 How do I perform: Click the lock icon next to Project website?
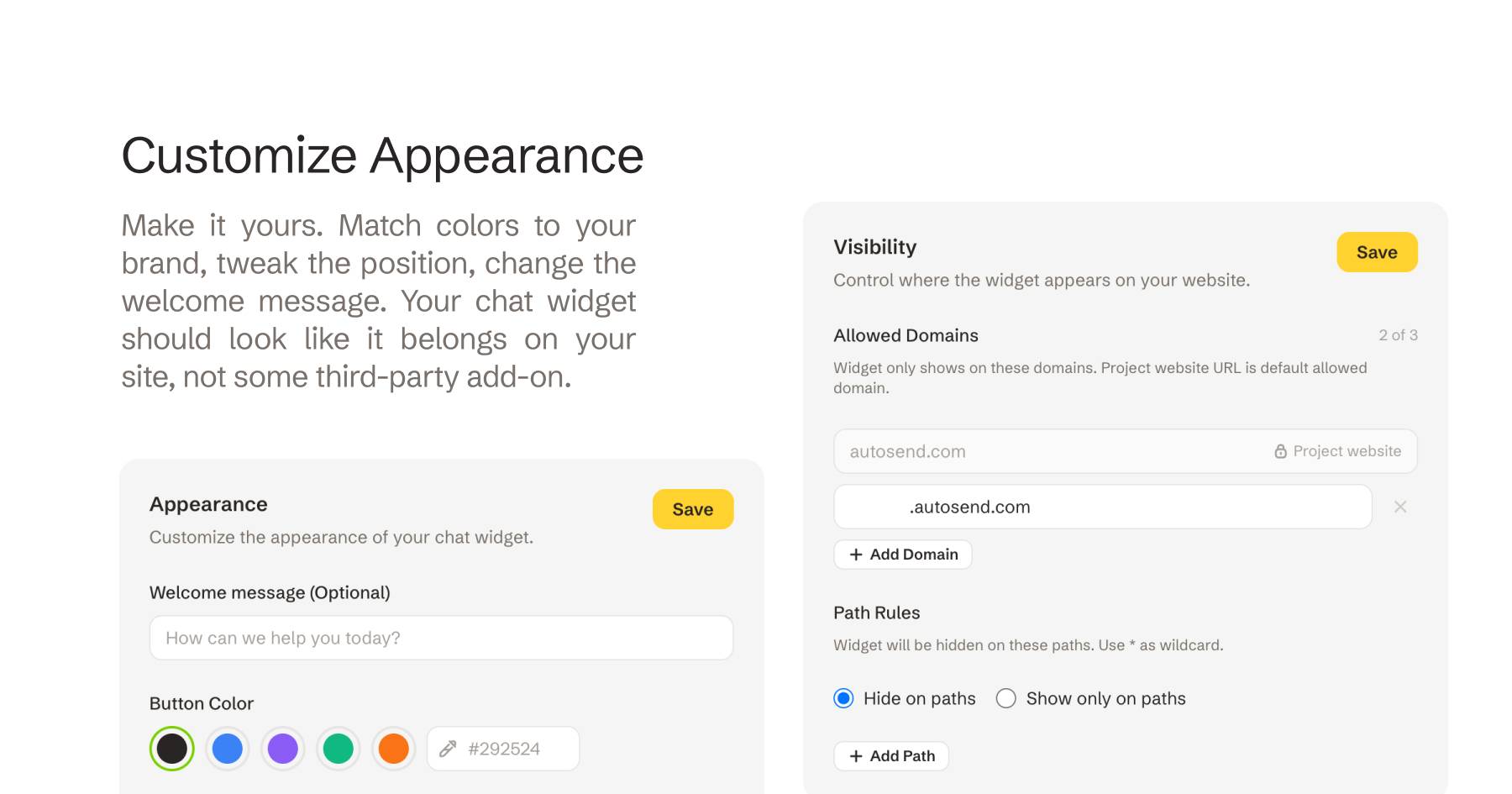[x=1280, y=451]
